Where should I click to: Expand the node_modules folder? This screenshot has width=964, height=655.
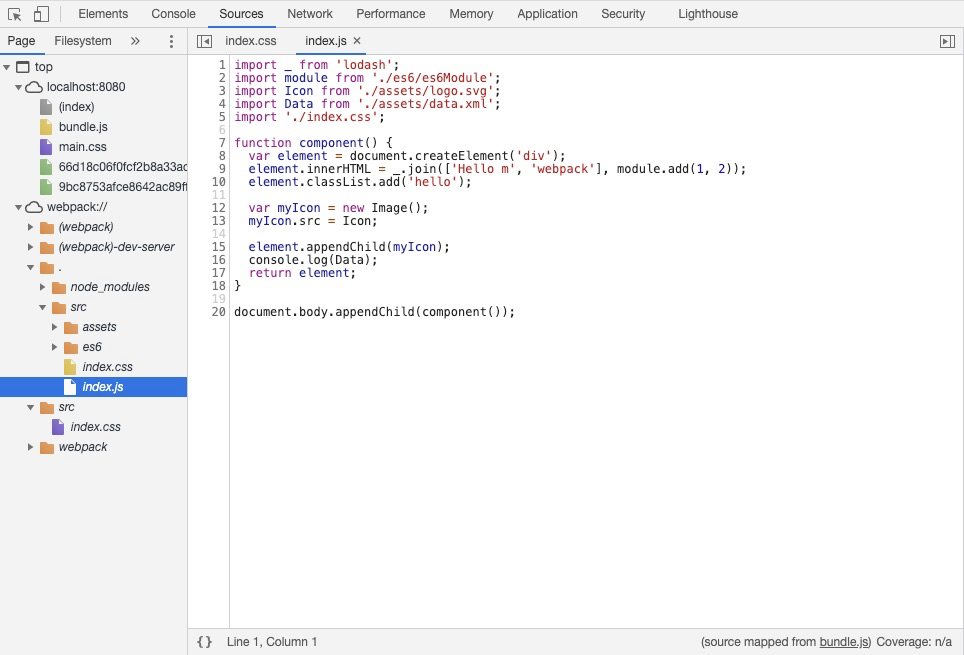tap(42, 287)
